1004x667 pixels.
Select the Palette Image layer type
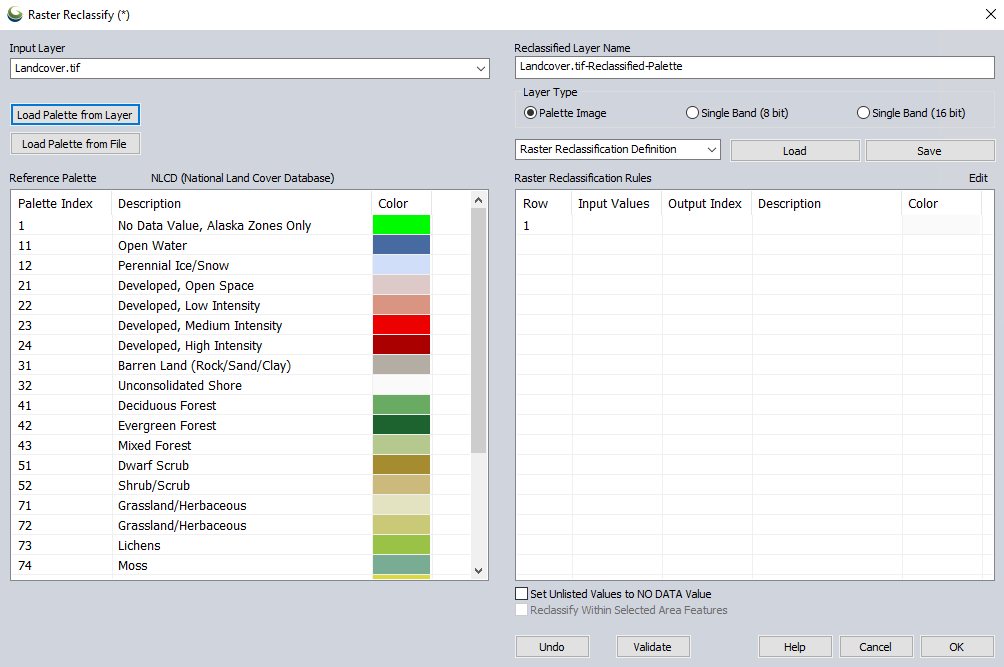point(531,113)
